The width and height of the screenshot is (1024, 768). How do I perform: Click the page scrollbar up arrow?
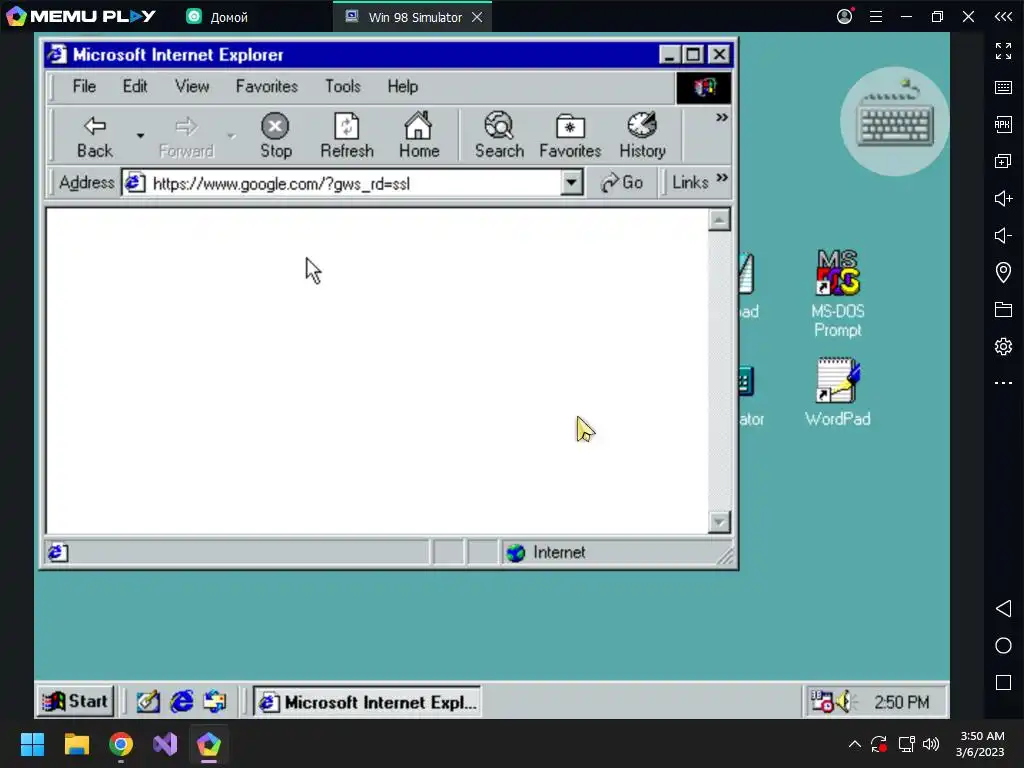[719, 220]
